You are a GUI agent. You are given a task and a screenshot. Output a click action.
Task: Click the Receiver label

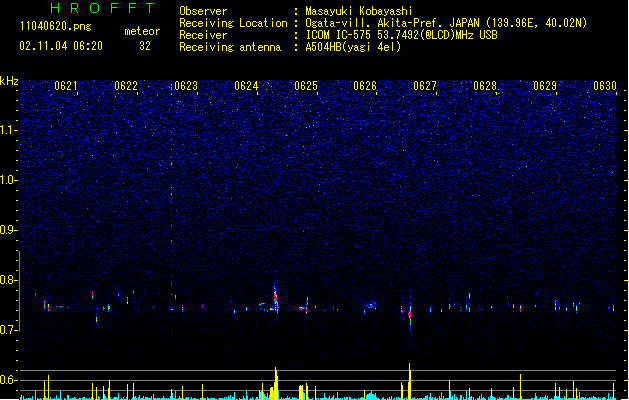(203, 35)
